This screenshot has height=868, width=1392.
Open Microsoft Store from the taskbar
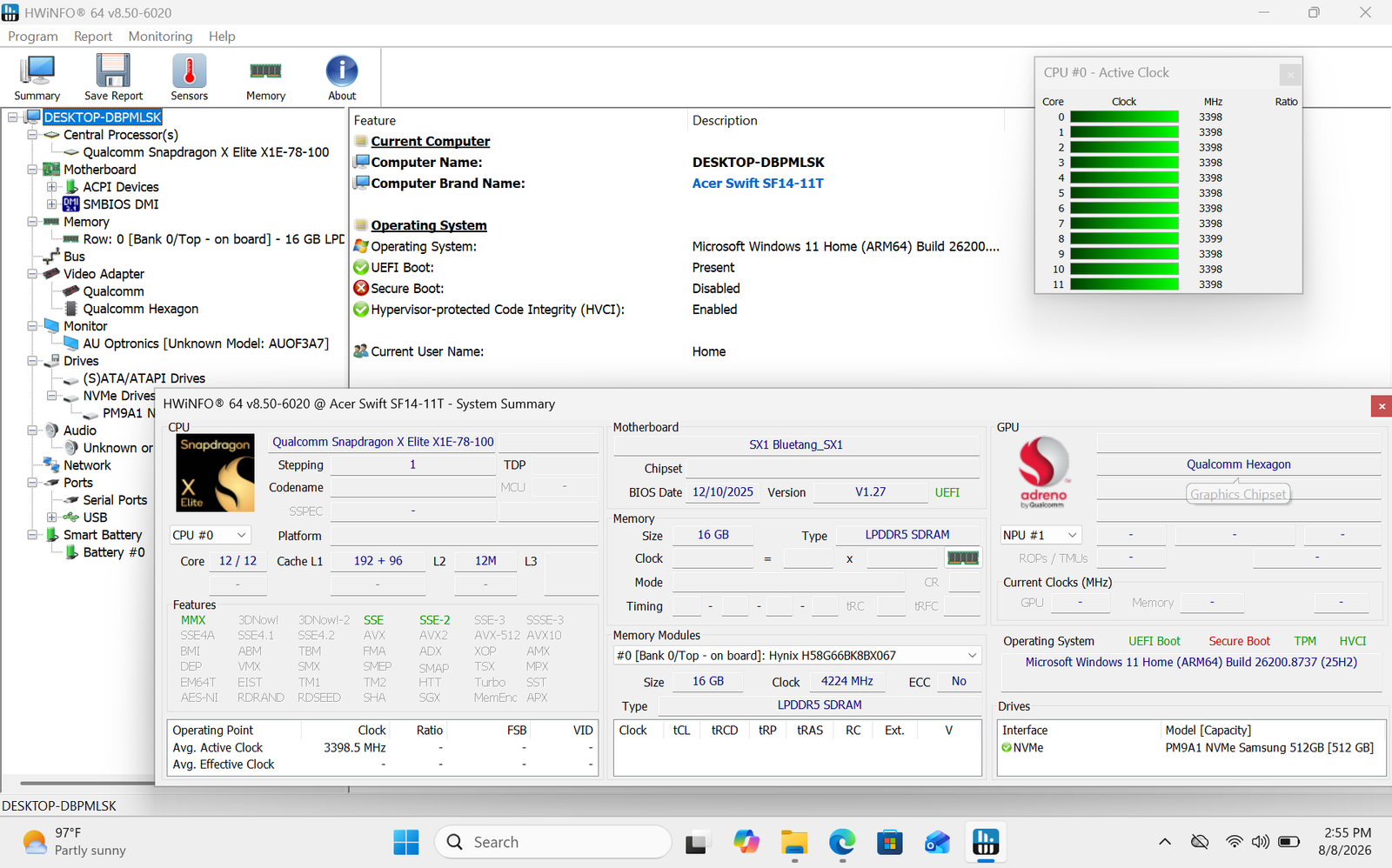889,842
